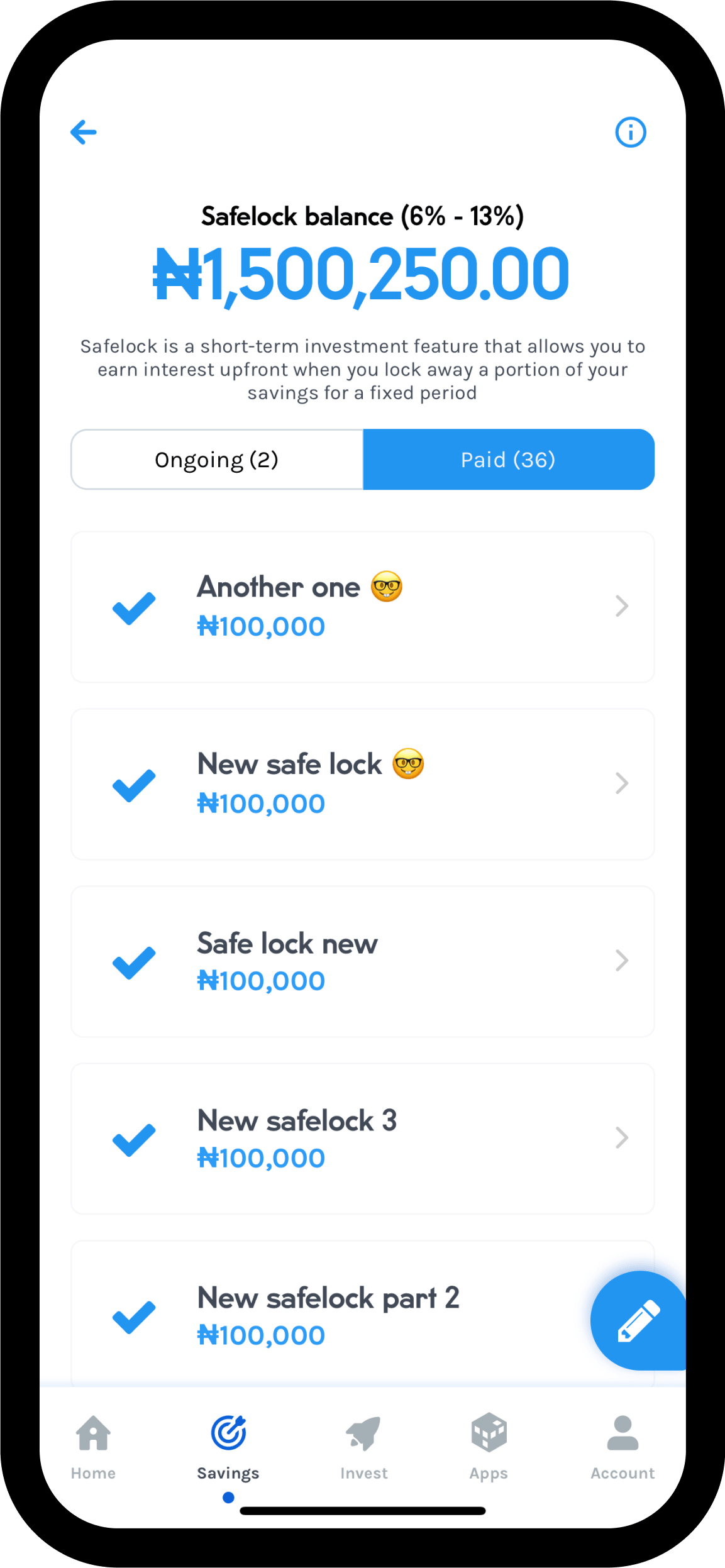Expand Another one via its chevron
Screen dimensions: 725x1568
(x=622, y=606)
